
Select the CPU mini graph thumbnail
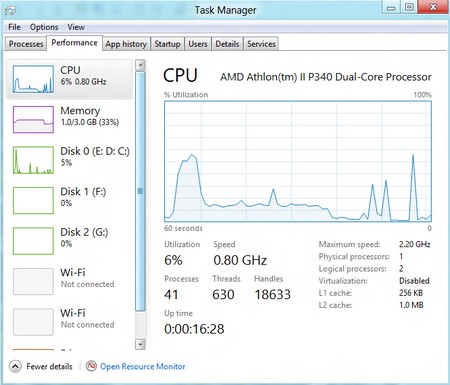pyautogui.click(x=33, y=79)
